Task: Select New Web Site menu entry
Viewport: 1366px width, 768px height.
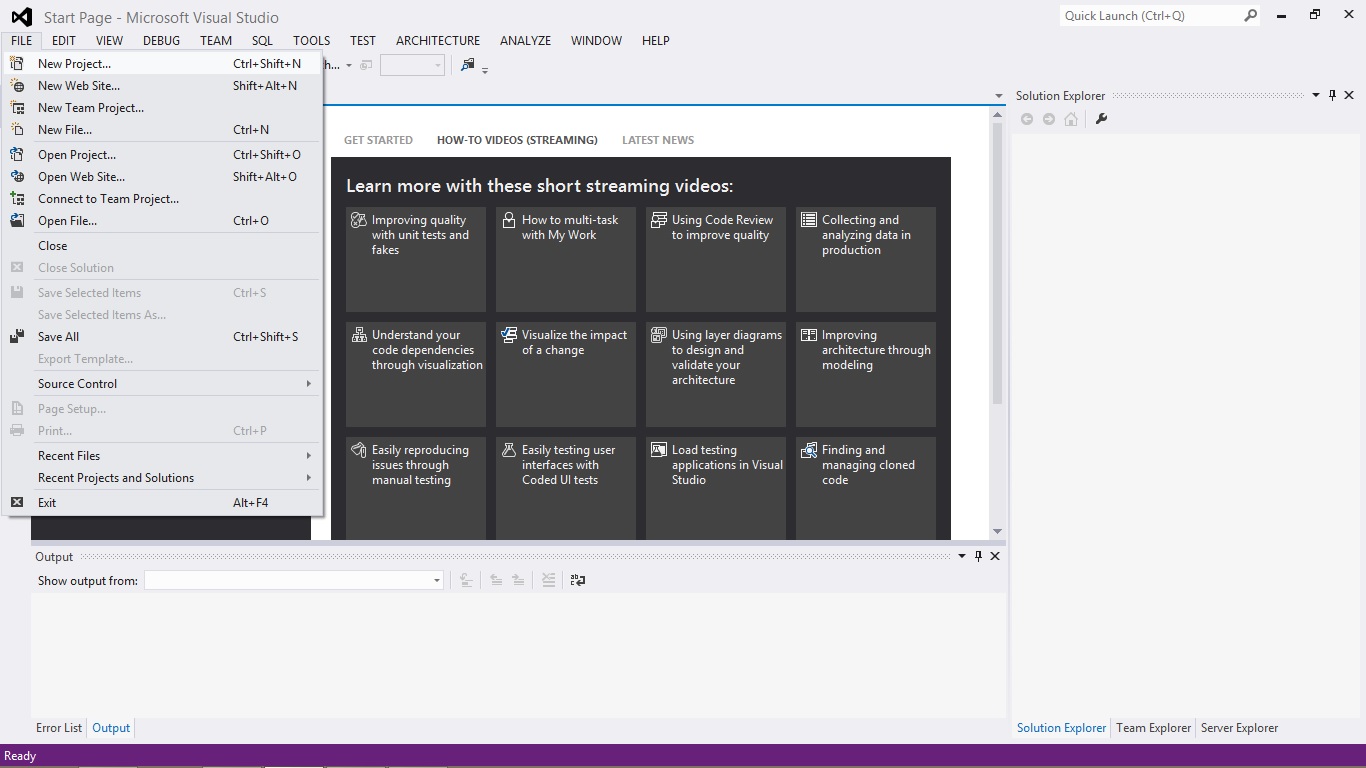Action: pos(162,85)
